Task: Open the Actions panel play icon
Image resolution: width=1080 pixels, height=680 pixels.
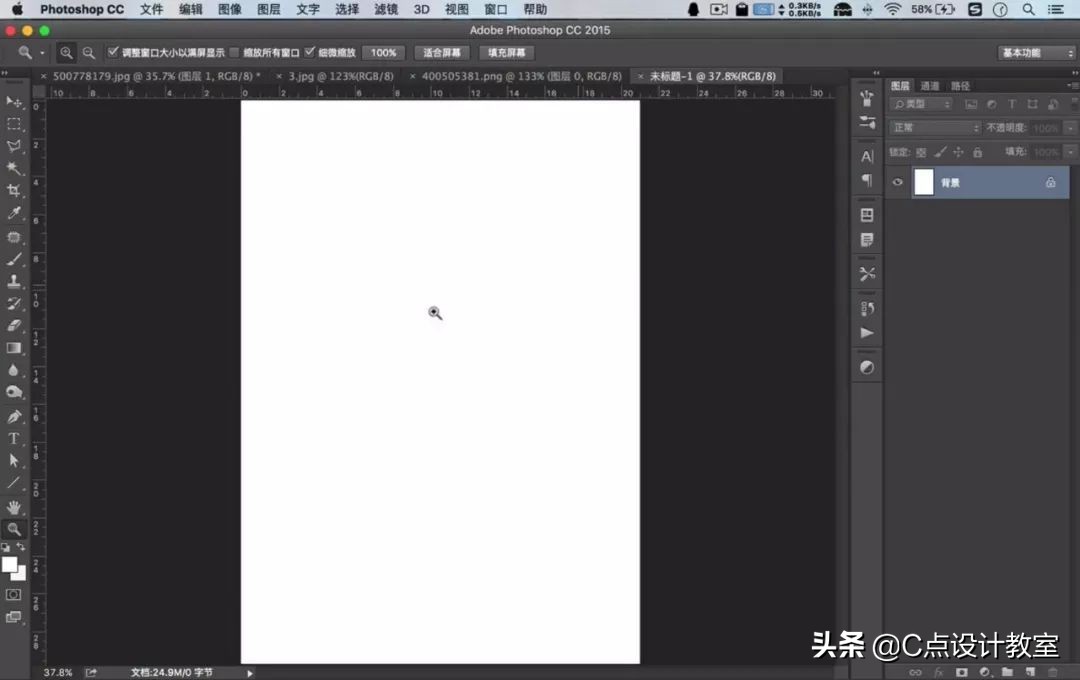Action: pos(866,333)
